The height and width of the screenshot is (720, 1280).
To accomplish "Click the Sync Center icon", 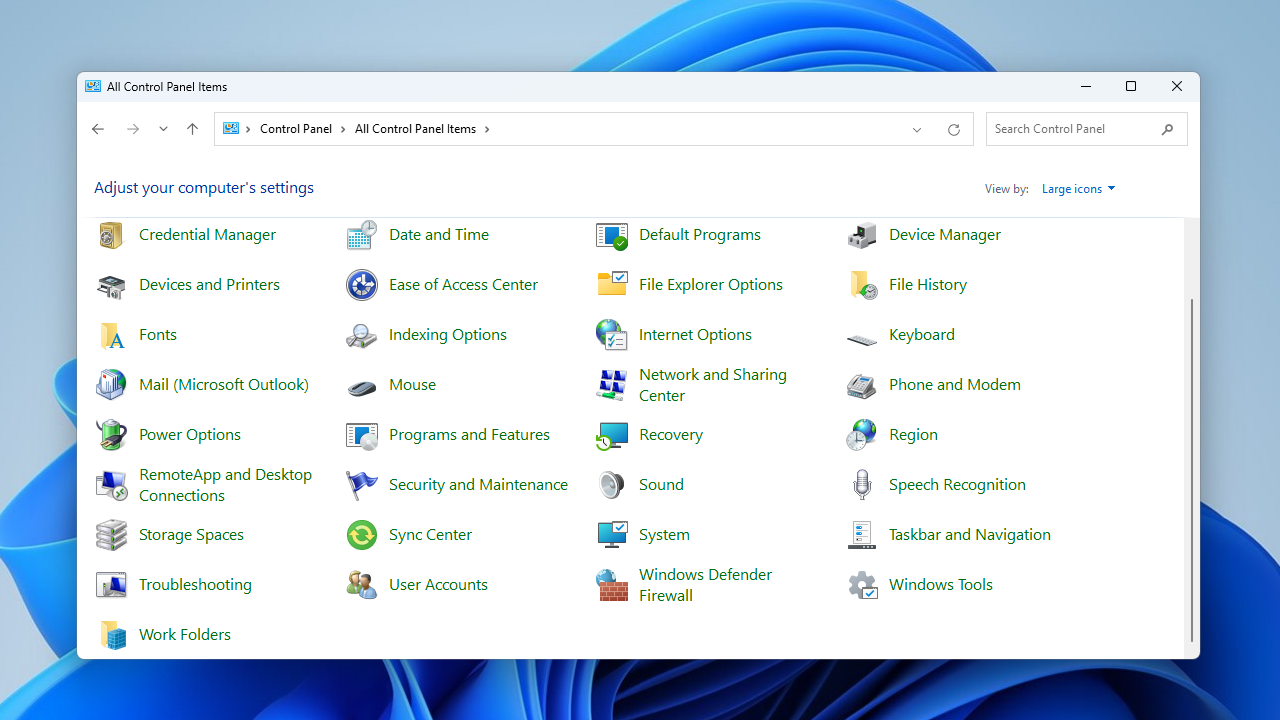I will pyautogui.click(x=361, y=535).
